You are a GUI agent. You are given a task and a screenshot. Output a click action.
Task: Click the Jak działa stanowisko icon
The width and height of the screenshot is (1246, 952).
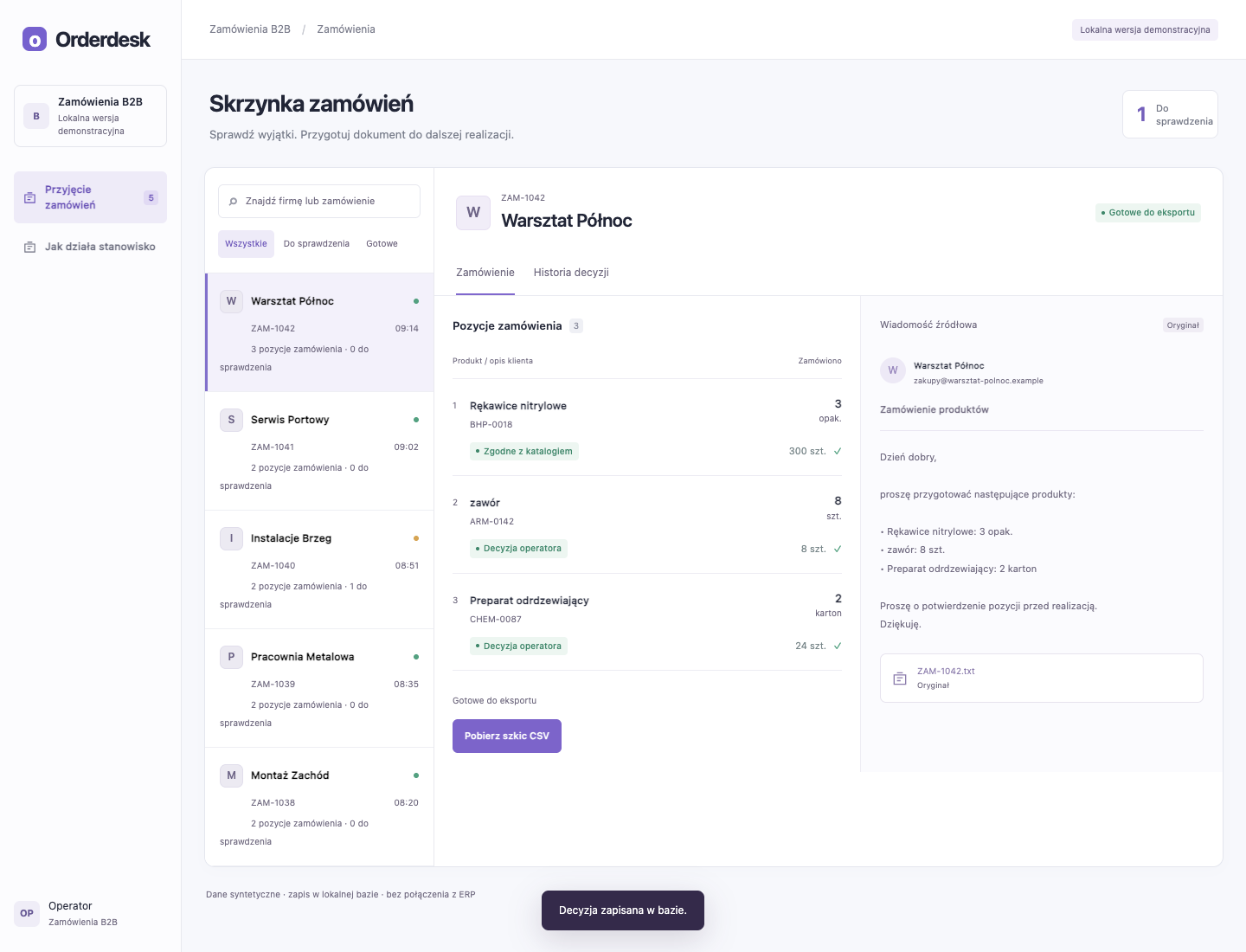coord(29,247)
